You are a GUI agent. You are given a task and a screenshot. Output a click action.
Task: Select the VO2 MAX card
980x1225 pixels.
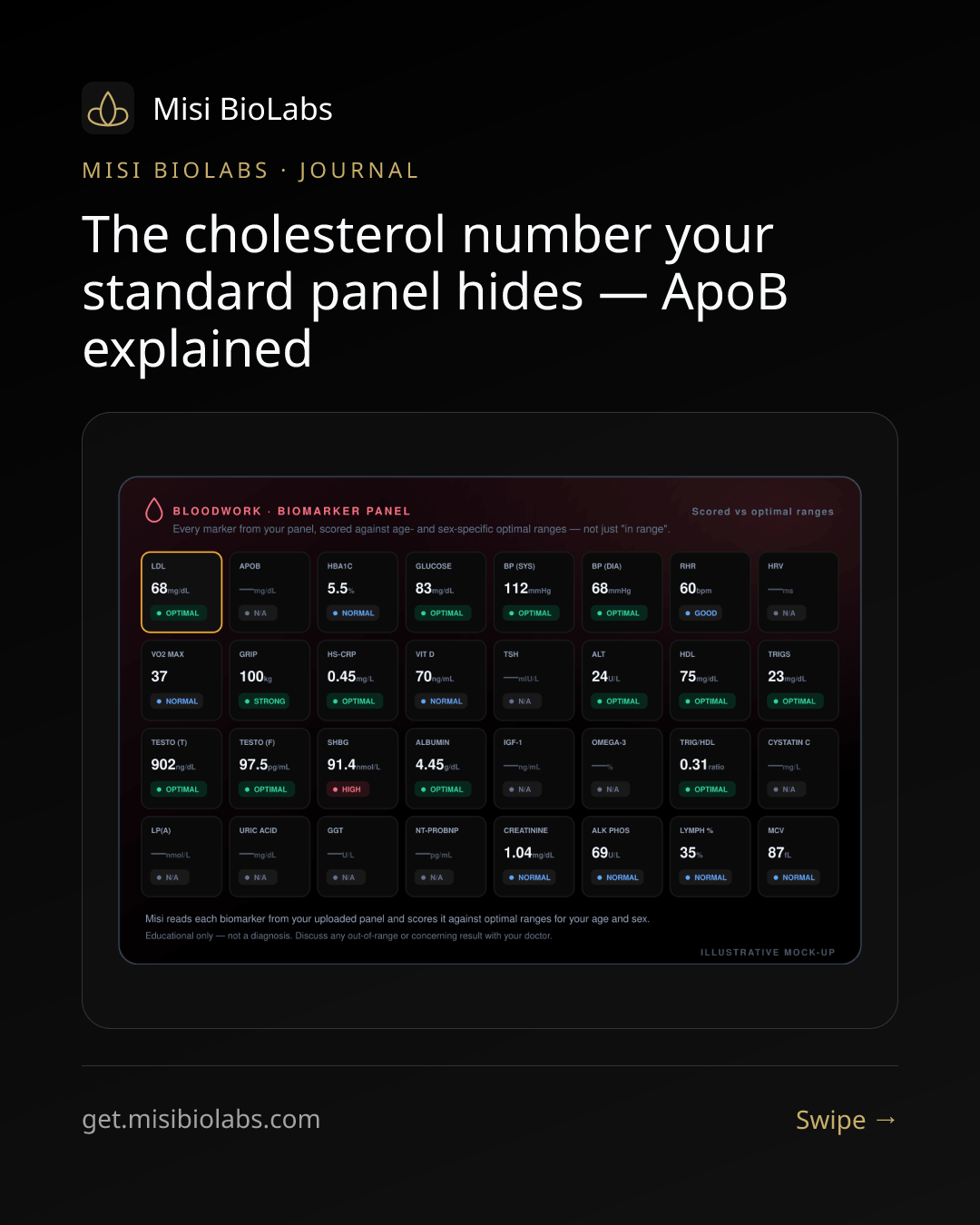click(x=181, y=680)
